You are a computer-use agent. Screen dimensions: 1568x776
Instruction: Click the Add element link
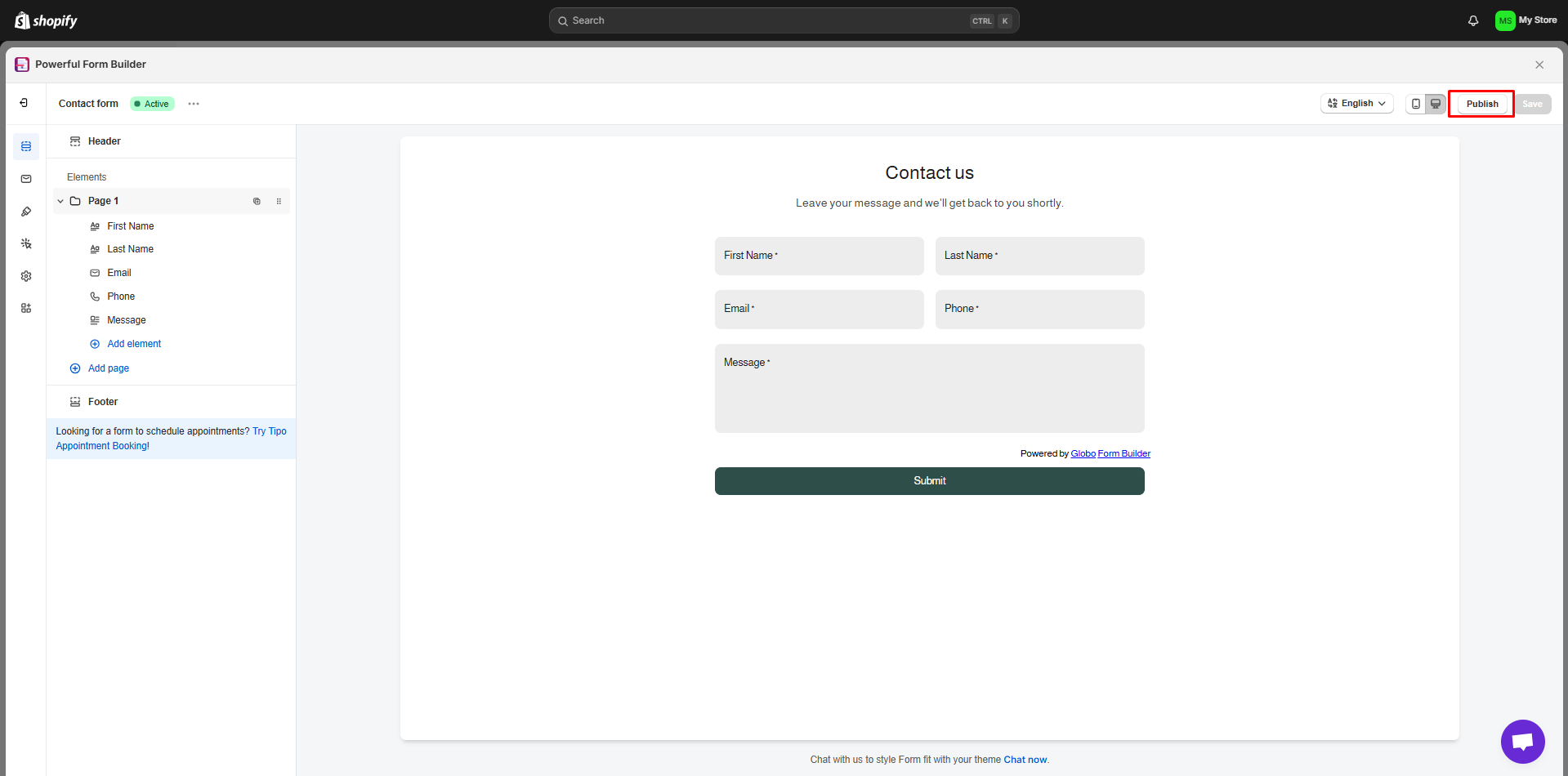click(x=134, y=344)
